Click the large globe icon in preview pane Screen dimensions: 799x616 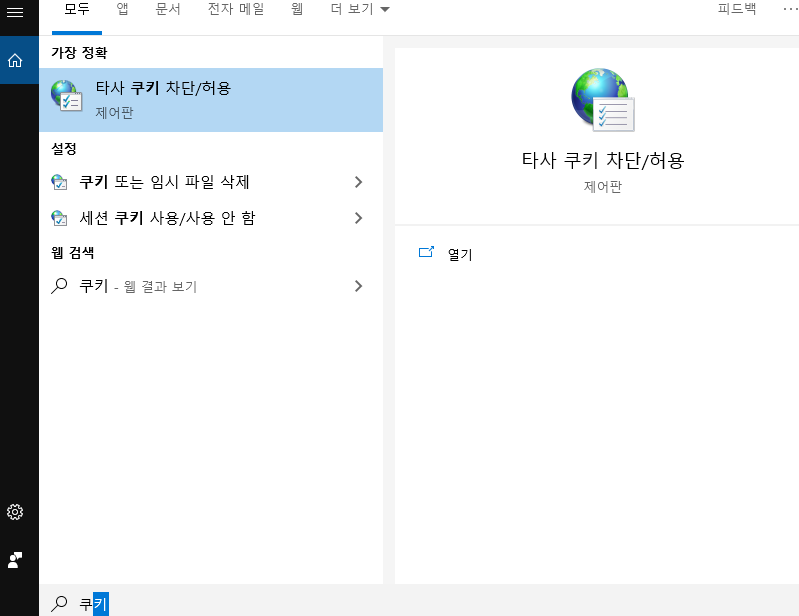(603, 100)
